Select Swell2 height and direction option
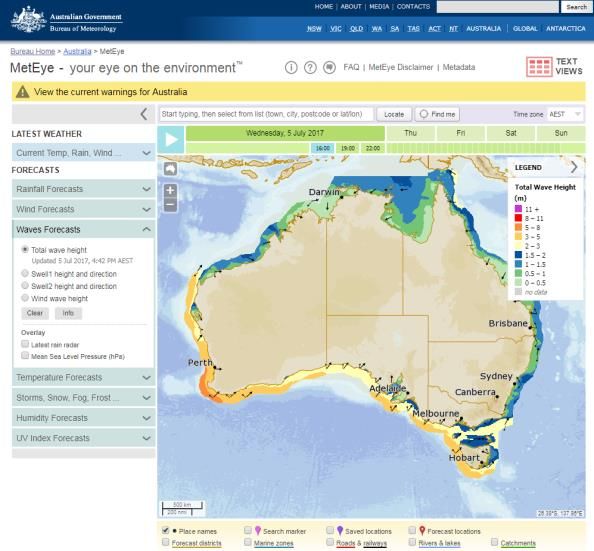This screenshot has width=594, height=551. 25,285
